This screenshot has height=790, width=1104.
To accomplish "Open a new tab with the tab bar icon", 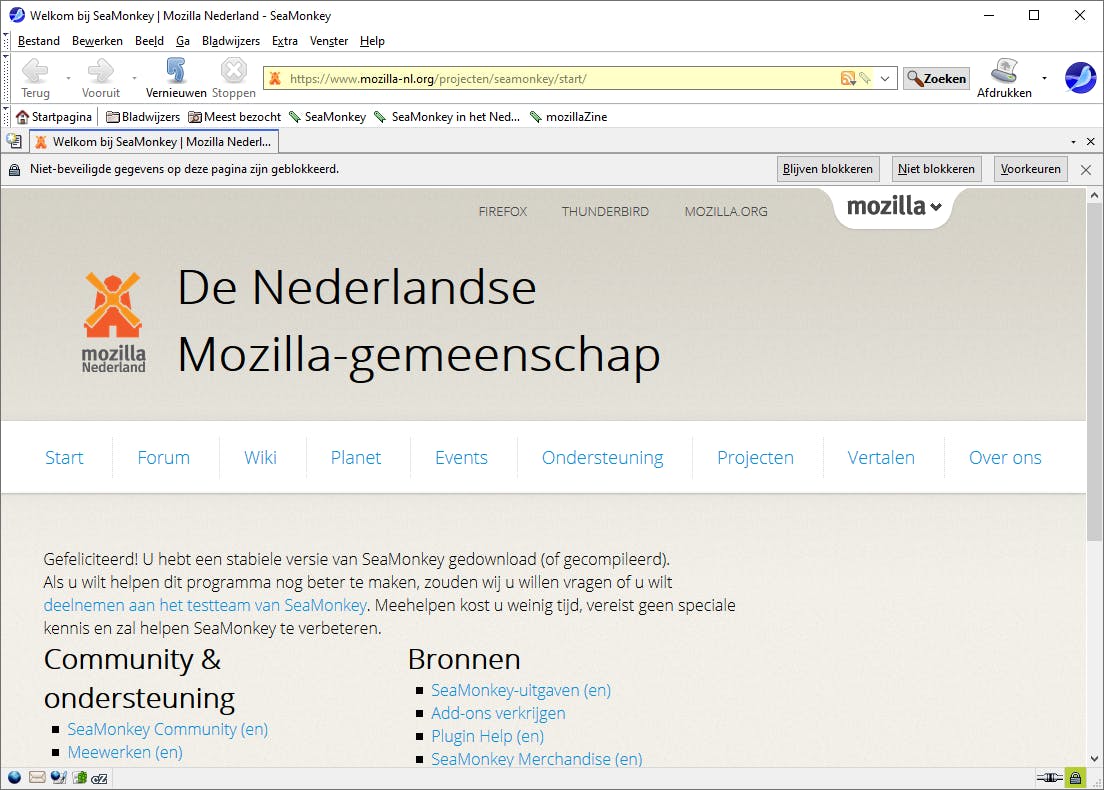I will coord(14,141).
